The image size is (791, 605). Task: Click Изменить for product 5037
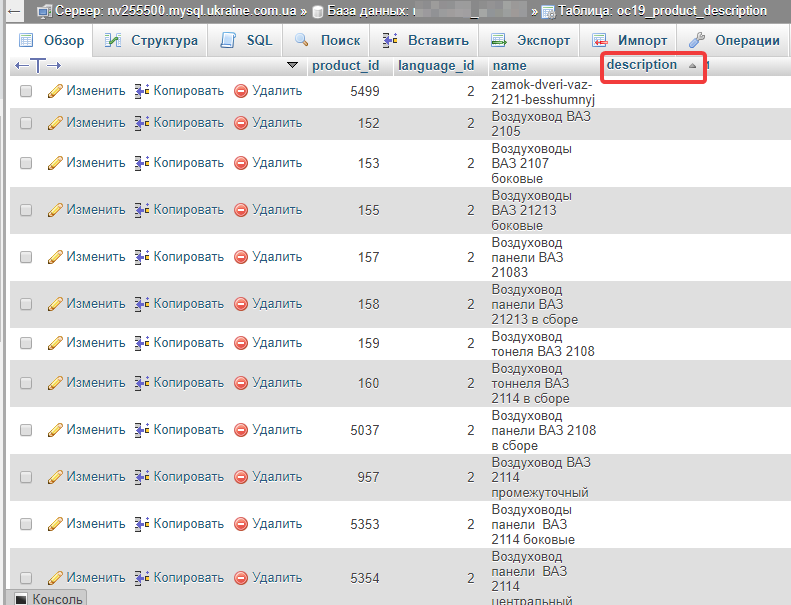coord(96,429)
